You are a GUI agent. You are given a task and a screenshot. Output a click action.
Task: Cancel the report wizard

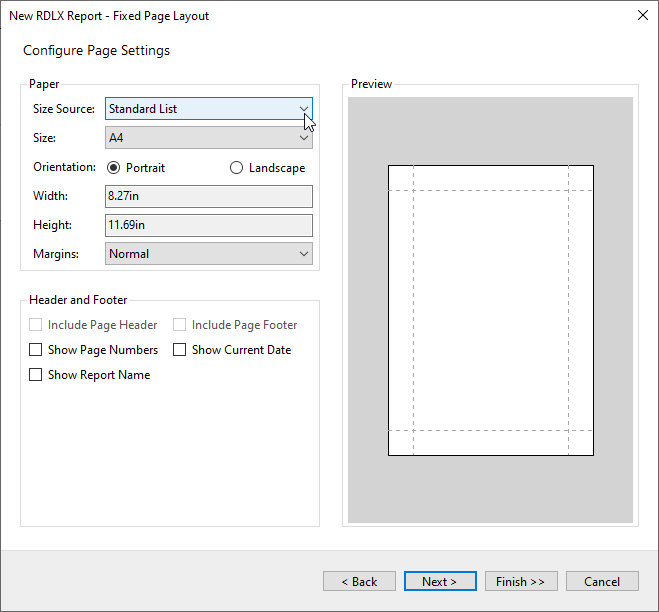602,581
